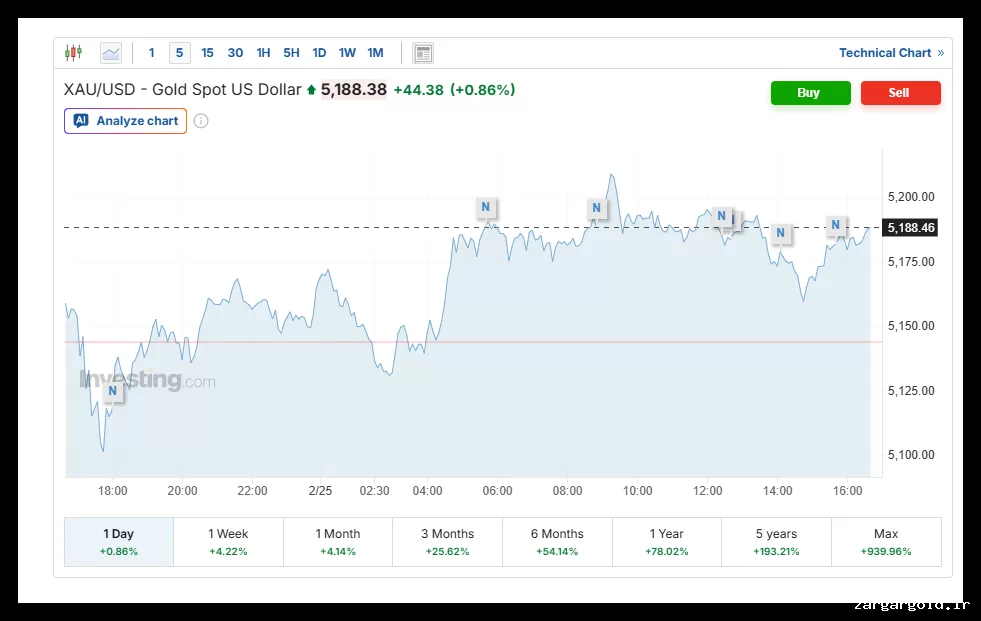The height and width of the screenshot is (621, 981).
Task: Open the news marker before 09:00
Action: coord(596,208)
